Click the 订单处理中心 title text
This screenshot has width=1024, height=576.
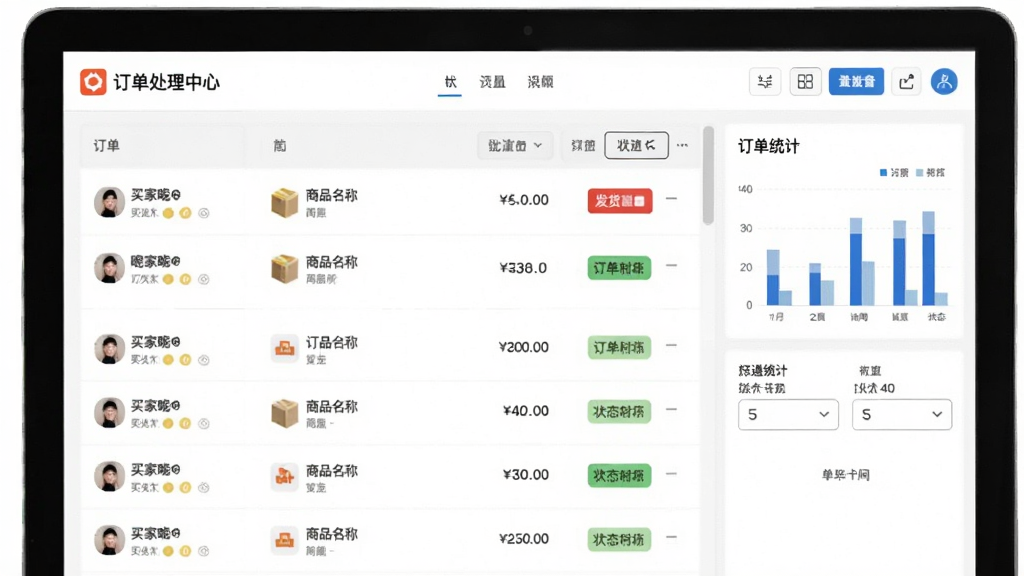pos(167,82)
